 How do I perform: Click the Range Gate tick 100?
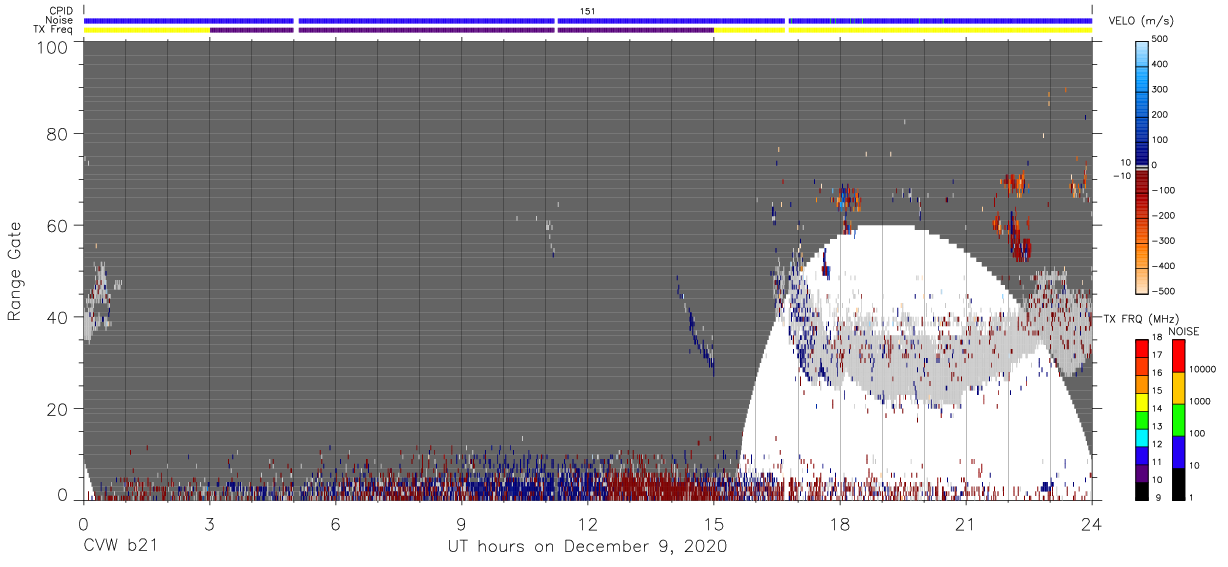[50, 47]
